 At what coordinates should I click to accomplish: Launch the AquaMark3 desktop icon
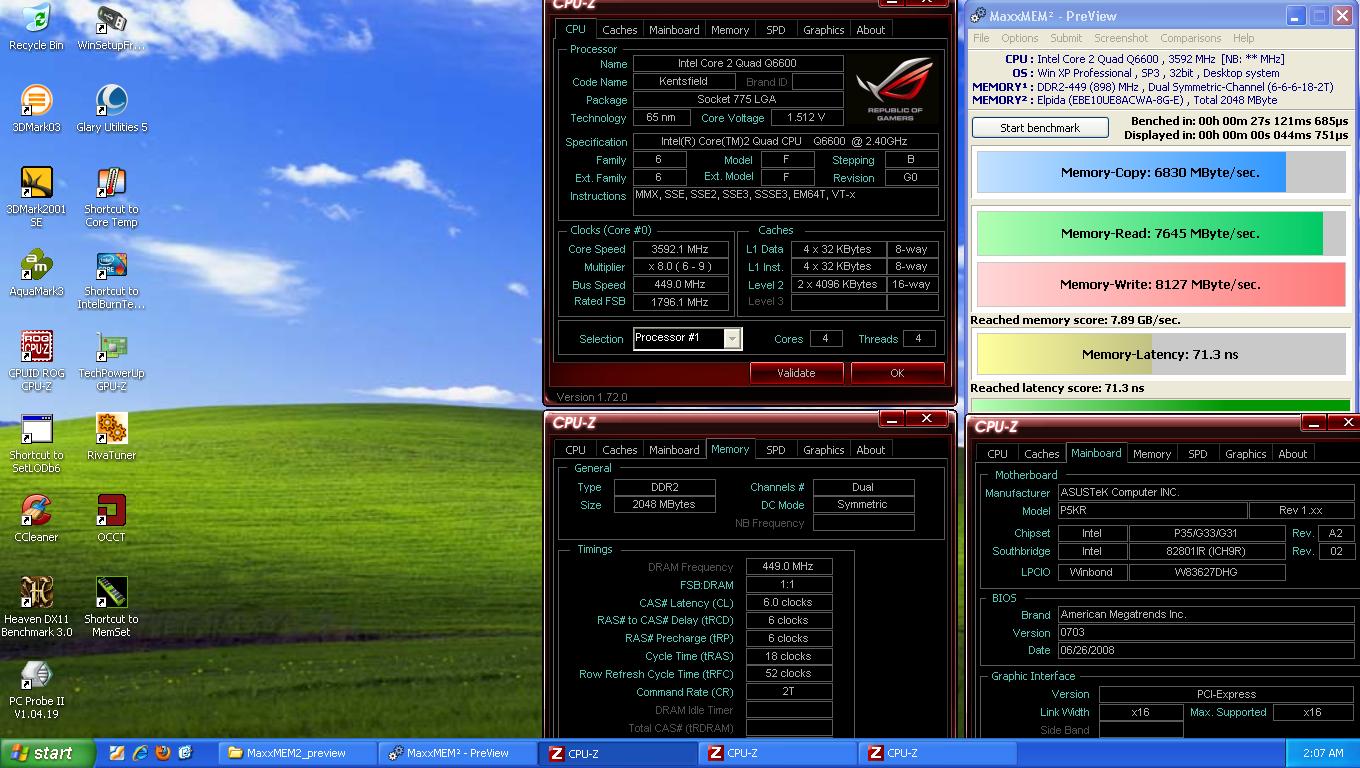click(x=36, y=273)
